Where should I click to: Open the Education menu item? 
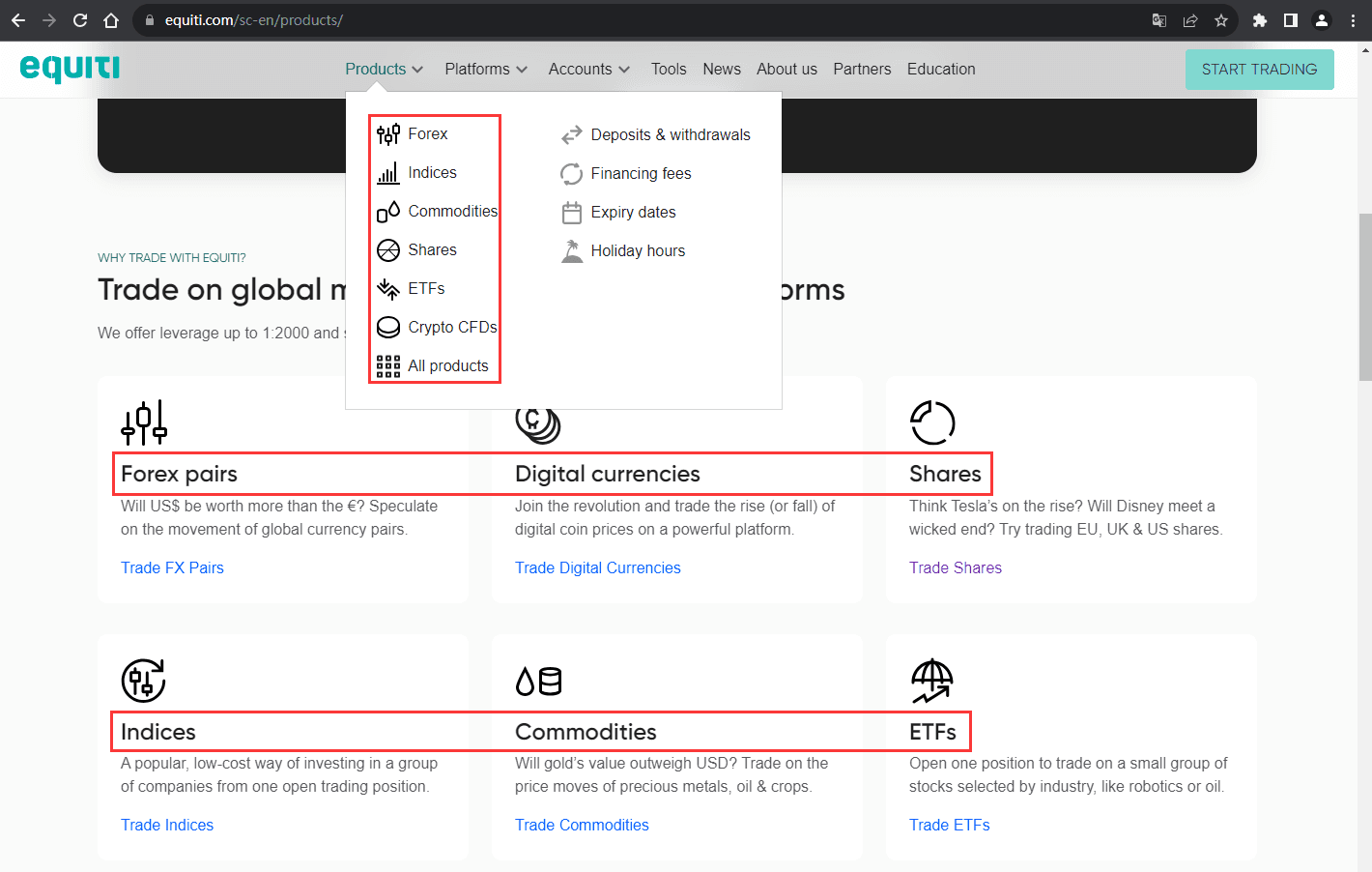click(x=941, y=70)
